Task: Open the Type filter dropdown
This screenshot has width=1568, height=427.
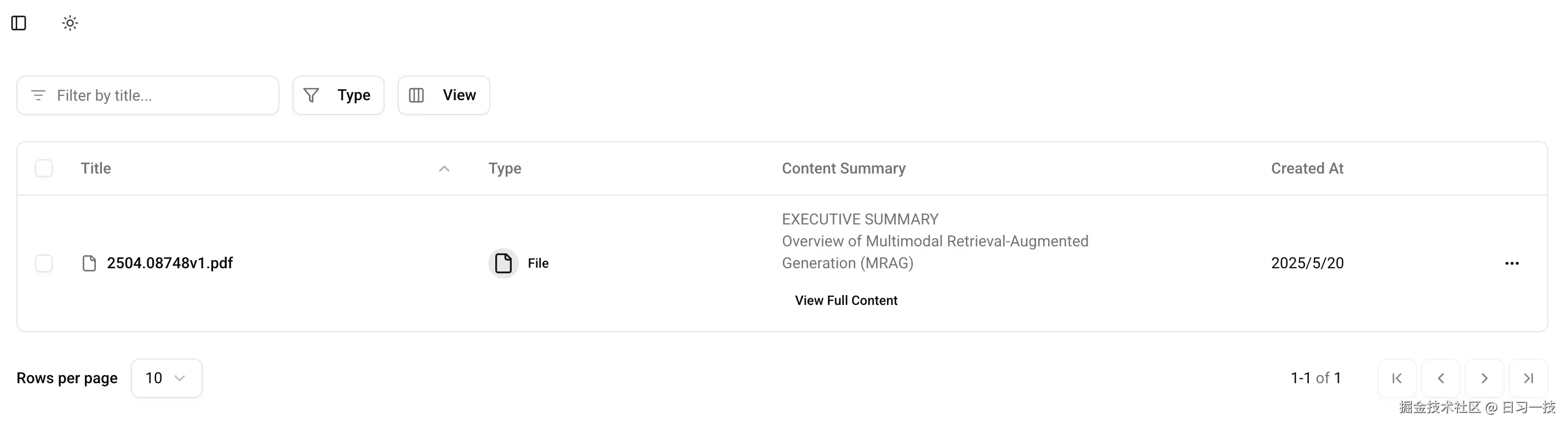Action: click(339, 95)
